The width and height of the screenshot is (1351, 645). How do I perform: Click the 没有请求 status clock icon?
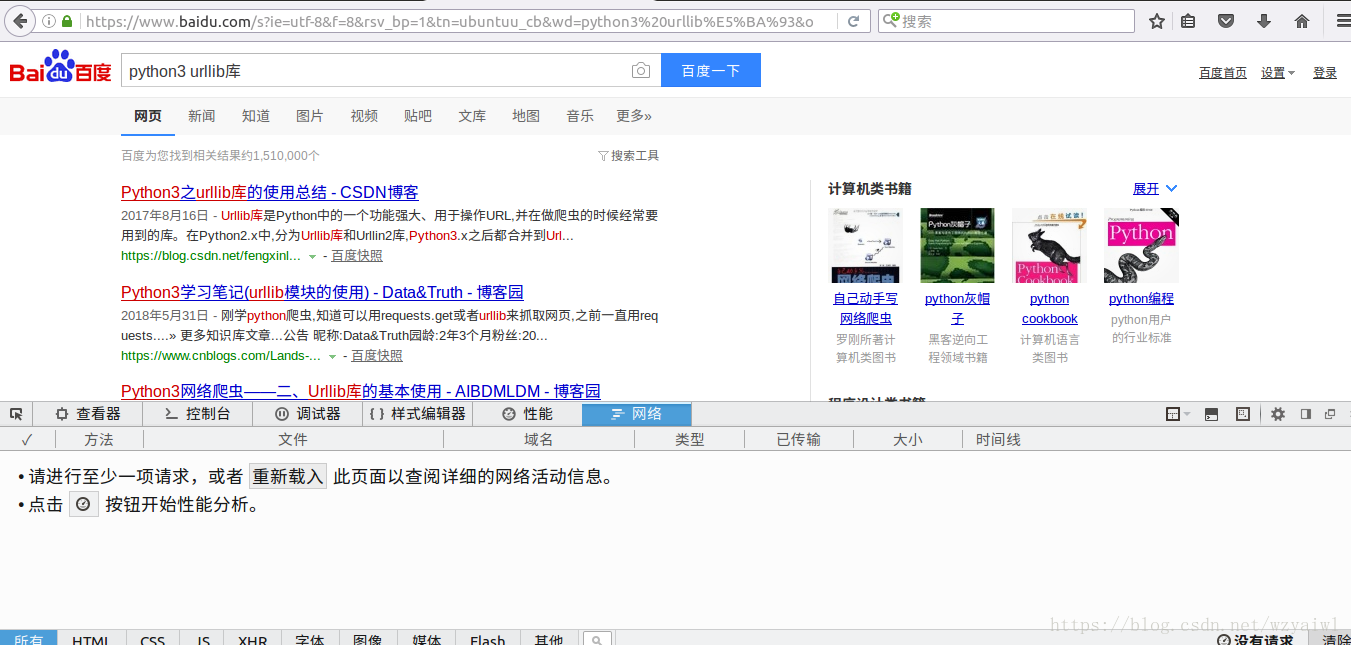pos(1223,640)
